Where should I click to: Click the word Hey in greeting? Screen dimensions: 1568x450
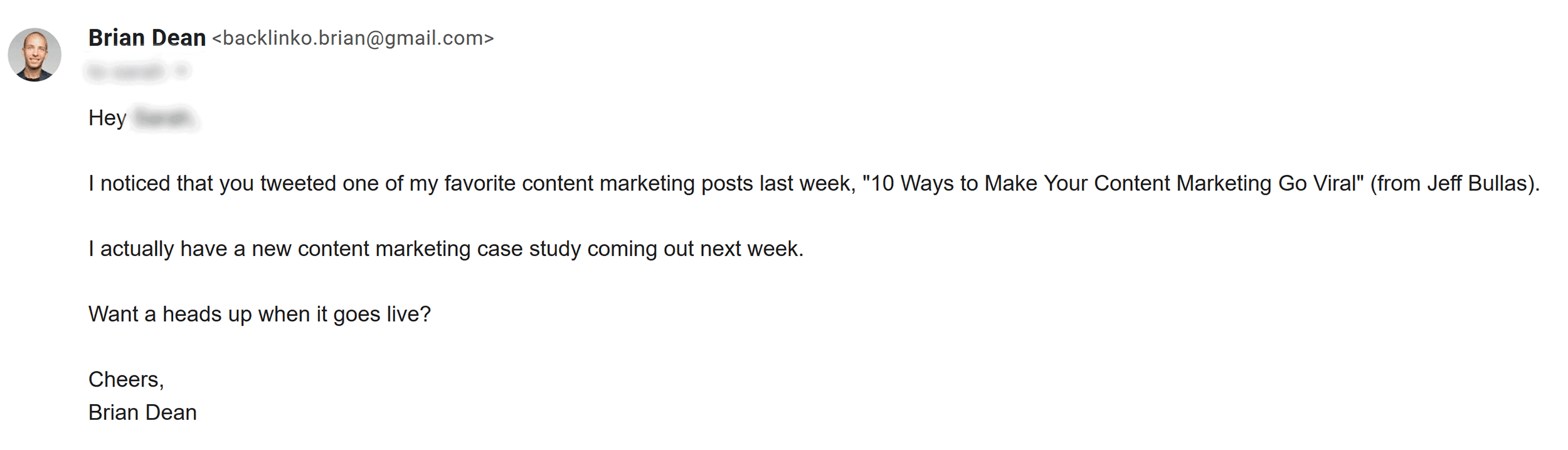pos(107,118)
